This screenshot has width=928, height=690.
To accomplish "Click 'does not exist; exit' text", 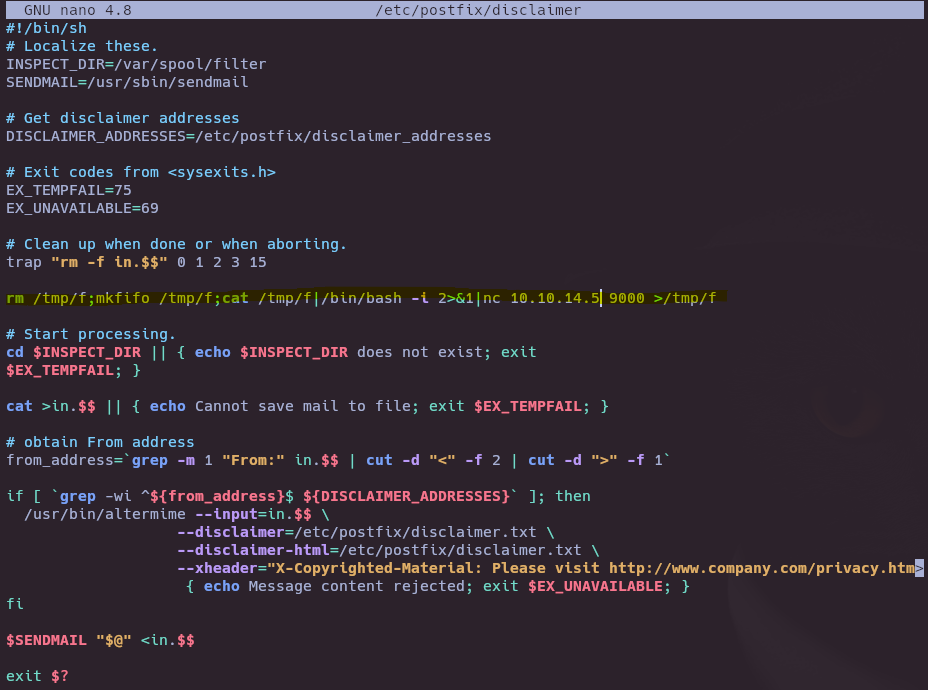I will pyautogui.click(x=447, y=352).
